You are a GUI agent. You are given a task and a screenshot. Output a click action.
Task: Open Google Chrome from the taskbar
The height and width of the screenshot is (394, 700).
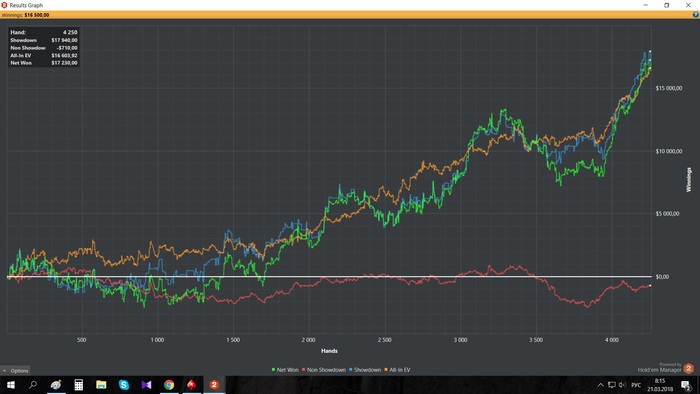tap(169, 385)
